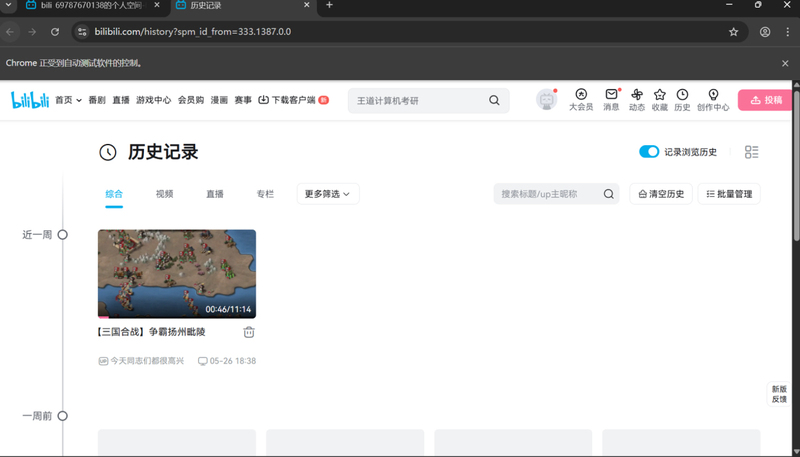800x457 pixels.
Task: Open the 收藏 favorites icon
Action: tap(660, 99)
